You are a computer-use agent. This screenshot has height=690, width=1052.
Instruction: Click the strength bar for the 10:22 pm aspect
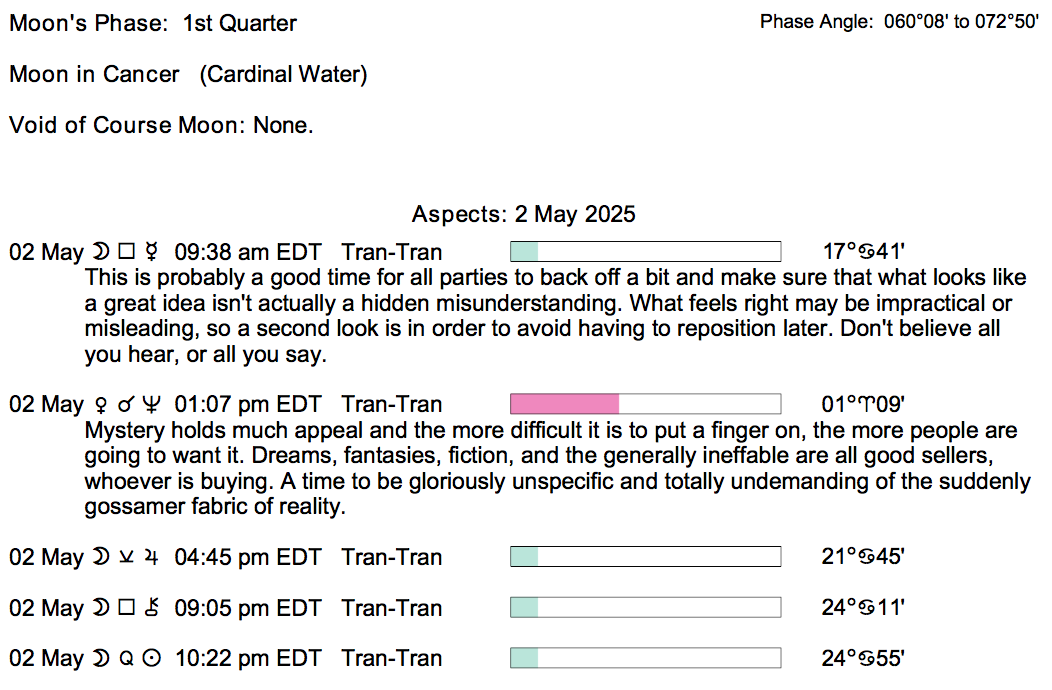pos(645,658)
